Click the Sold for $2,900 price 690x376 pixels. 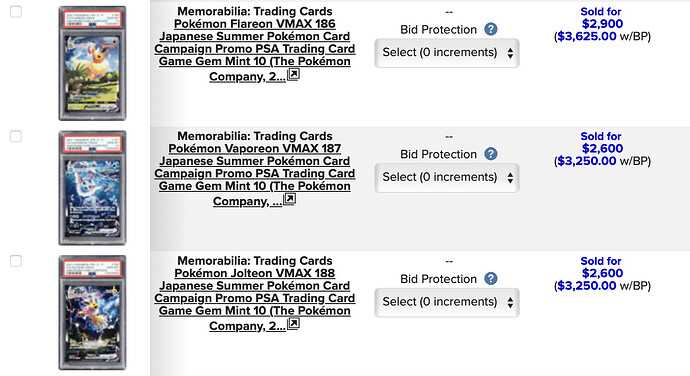tap(601, 18)
